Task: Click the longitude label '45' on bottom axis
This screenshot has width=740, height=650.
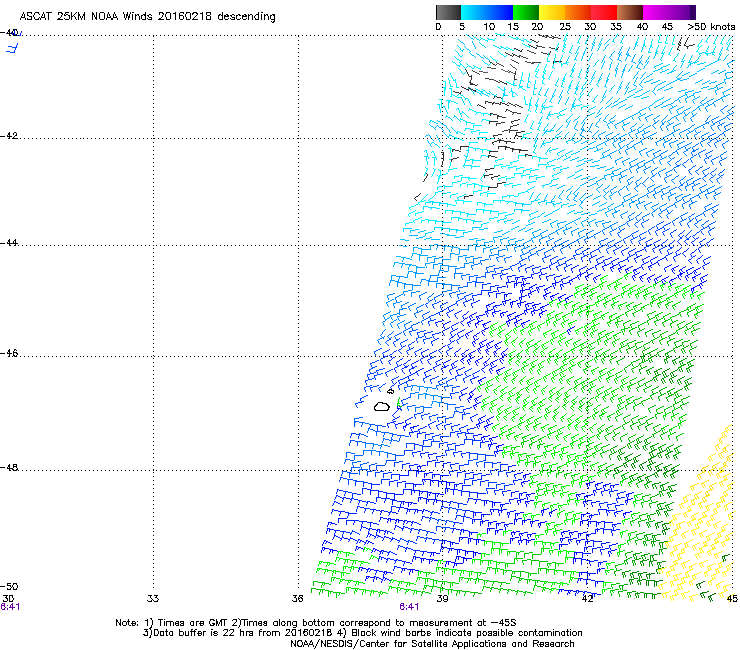Action: (732, 599)
